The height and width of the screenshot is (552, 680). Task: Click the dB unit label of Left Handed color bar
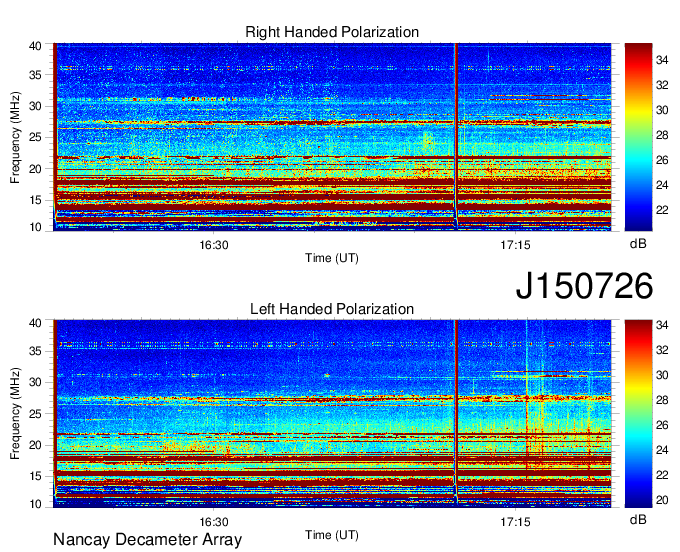coord(638,519)
